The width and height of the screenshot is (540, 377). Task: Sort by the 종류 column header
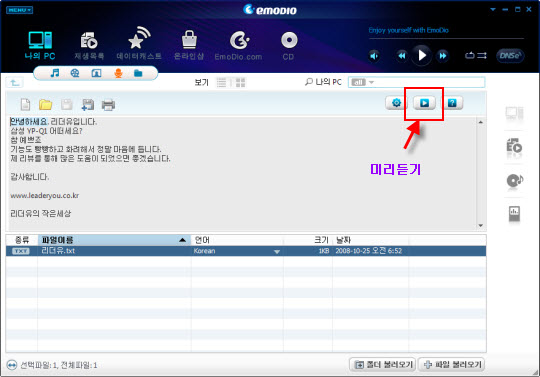click(x=22, y=240)
